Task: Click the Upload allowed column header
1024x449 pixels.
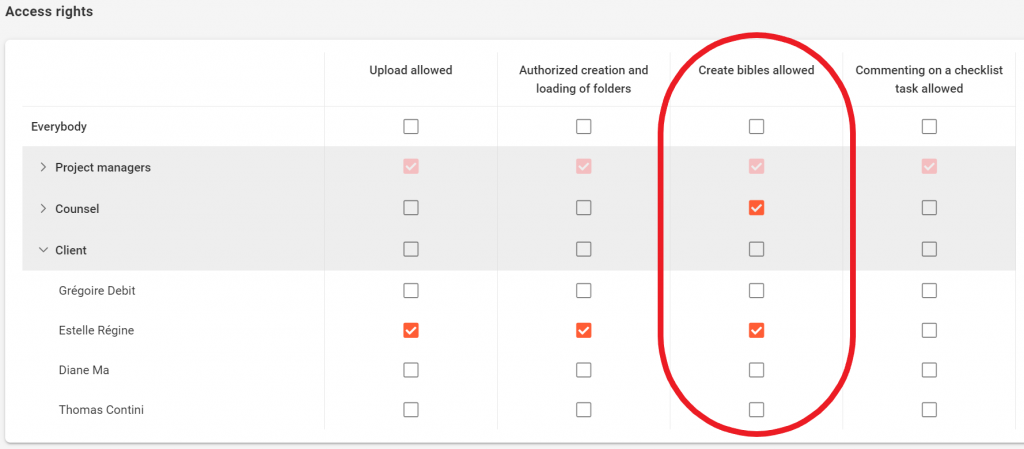Action: 411,70
